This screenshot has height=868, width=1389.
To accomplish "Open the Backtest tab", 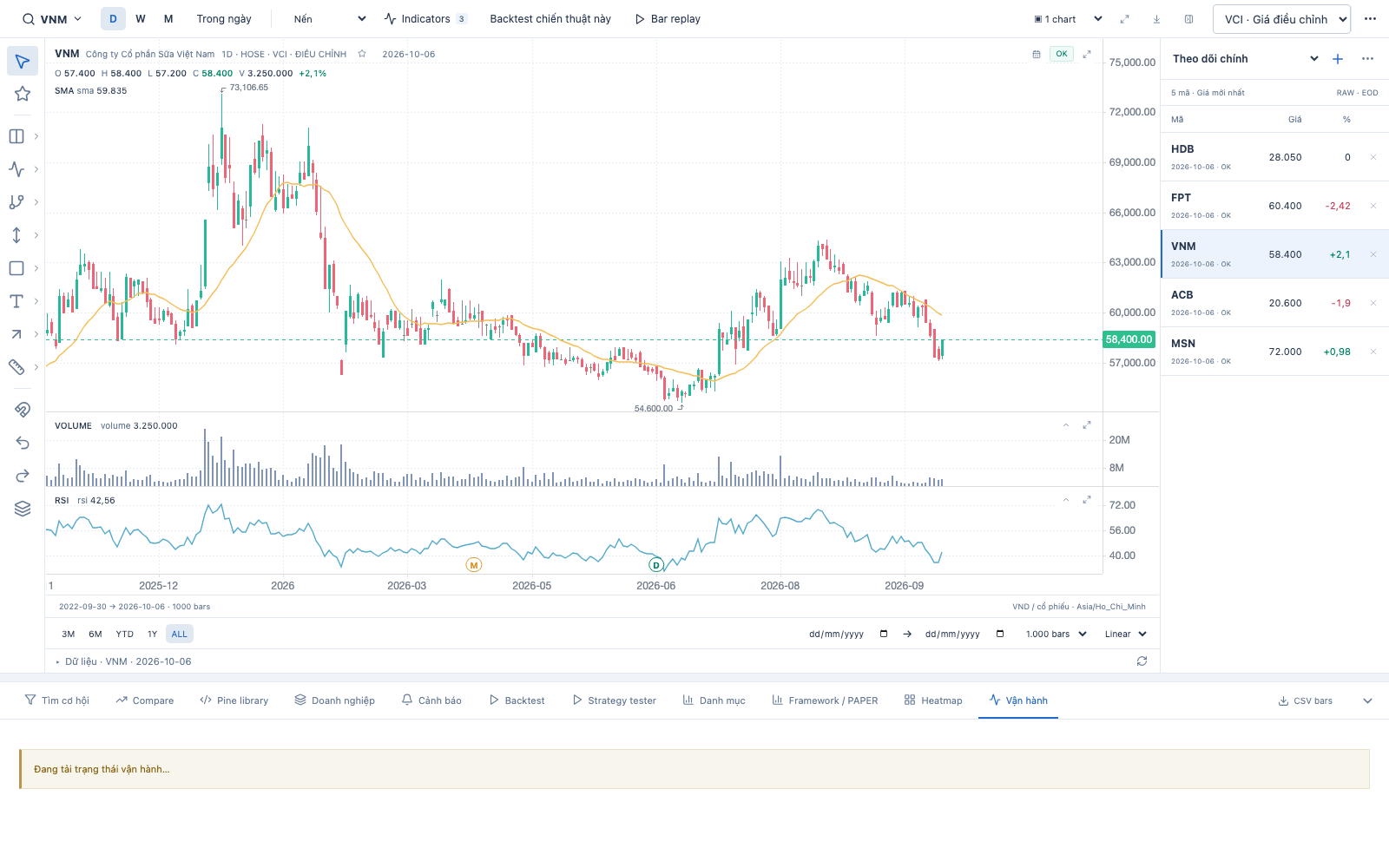I will [x=517, y=700].
